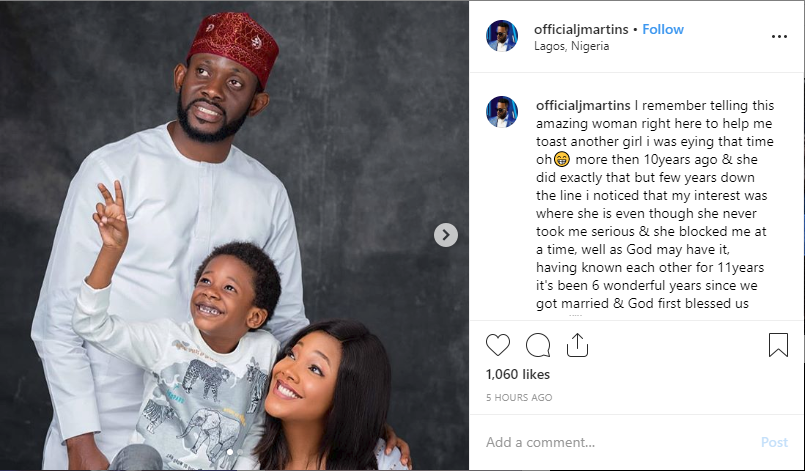Open officialjmartins username in post header
The height and width of the screenshot is (471, 805).
tap(581, 29)
